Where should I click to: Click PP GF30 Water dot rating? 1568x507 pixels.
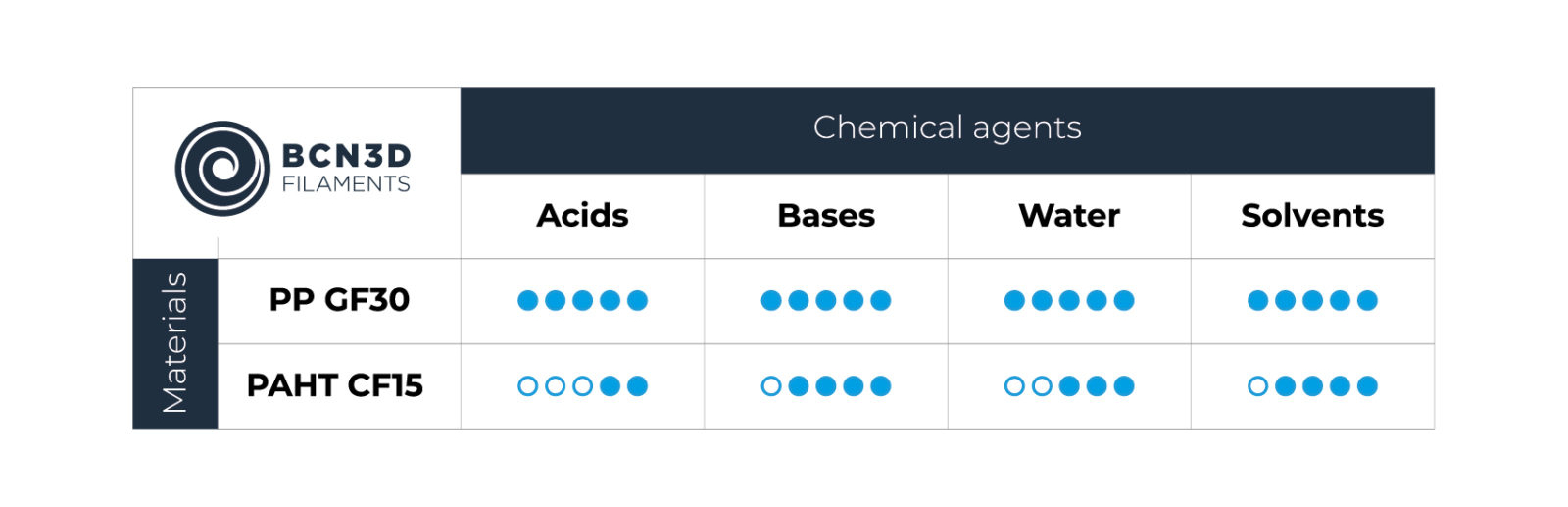(x=1069, y=300)
